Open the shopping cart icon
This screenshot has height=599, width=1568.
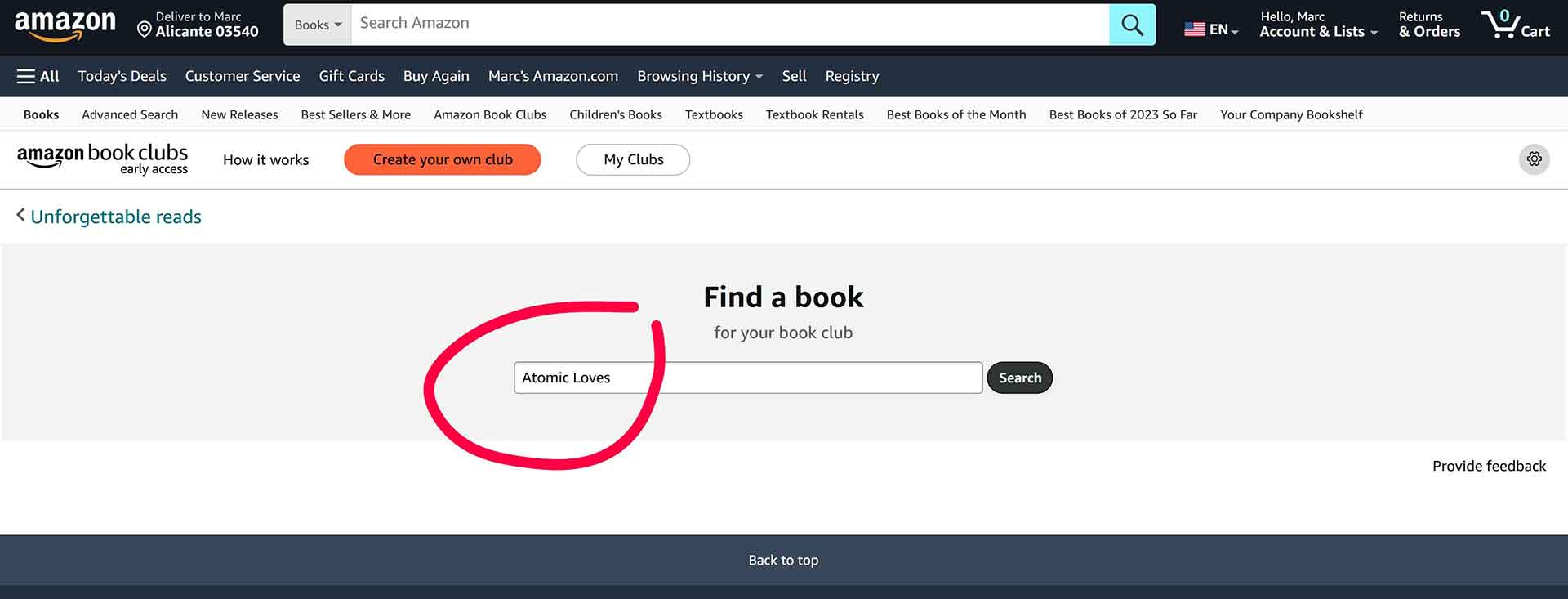tap(1501, 24)
